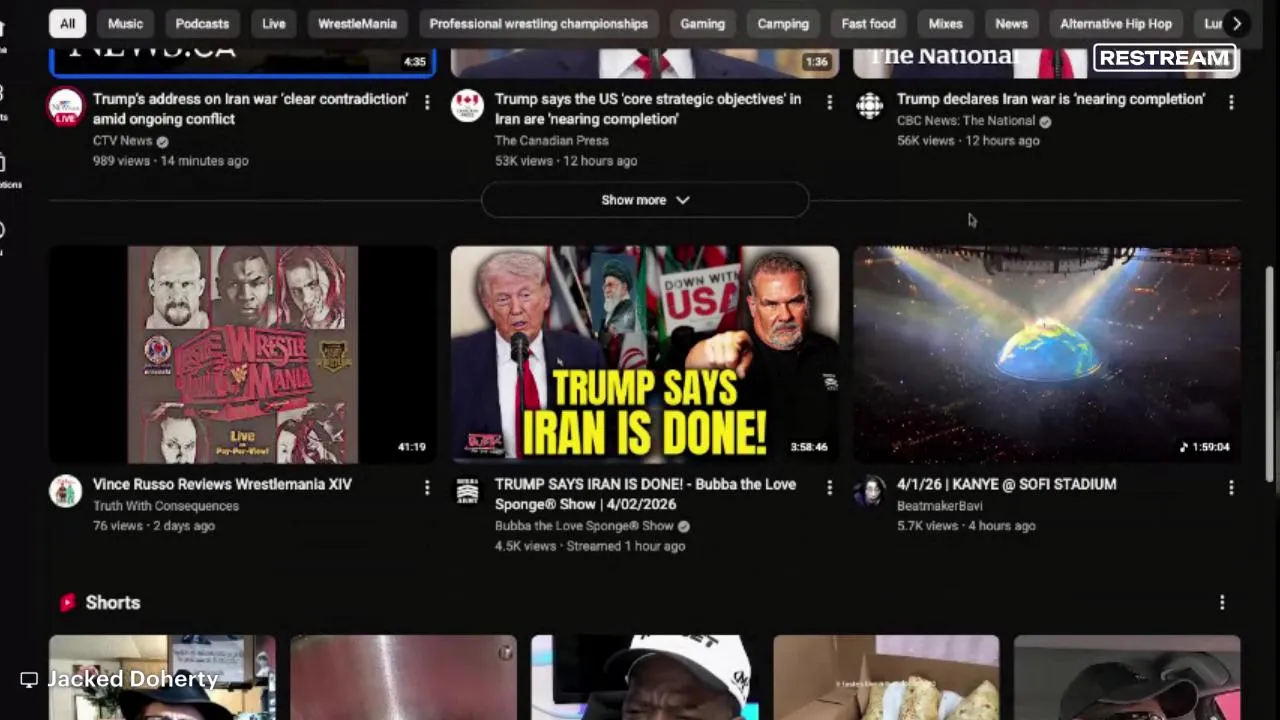Select the Fast food filter chip
The width and height of the screenshot is (1280, 720).
(x=868, y=23)
